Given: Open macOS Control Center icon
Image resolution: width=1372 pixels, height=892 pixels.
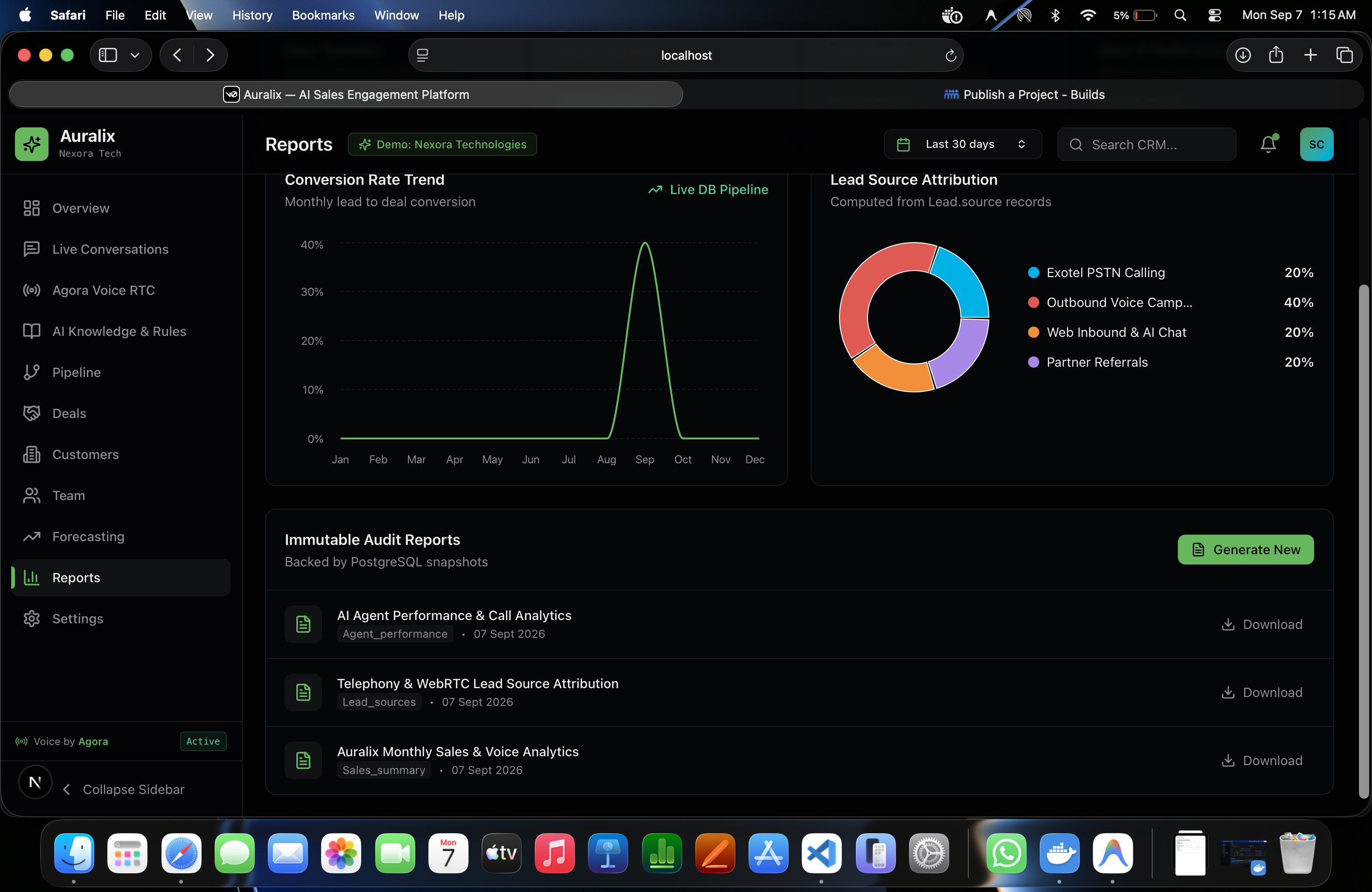Looking at the screenshot, I should pos(1214,15).
